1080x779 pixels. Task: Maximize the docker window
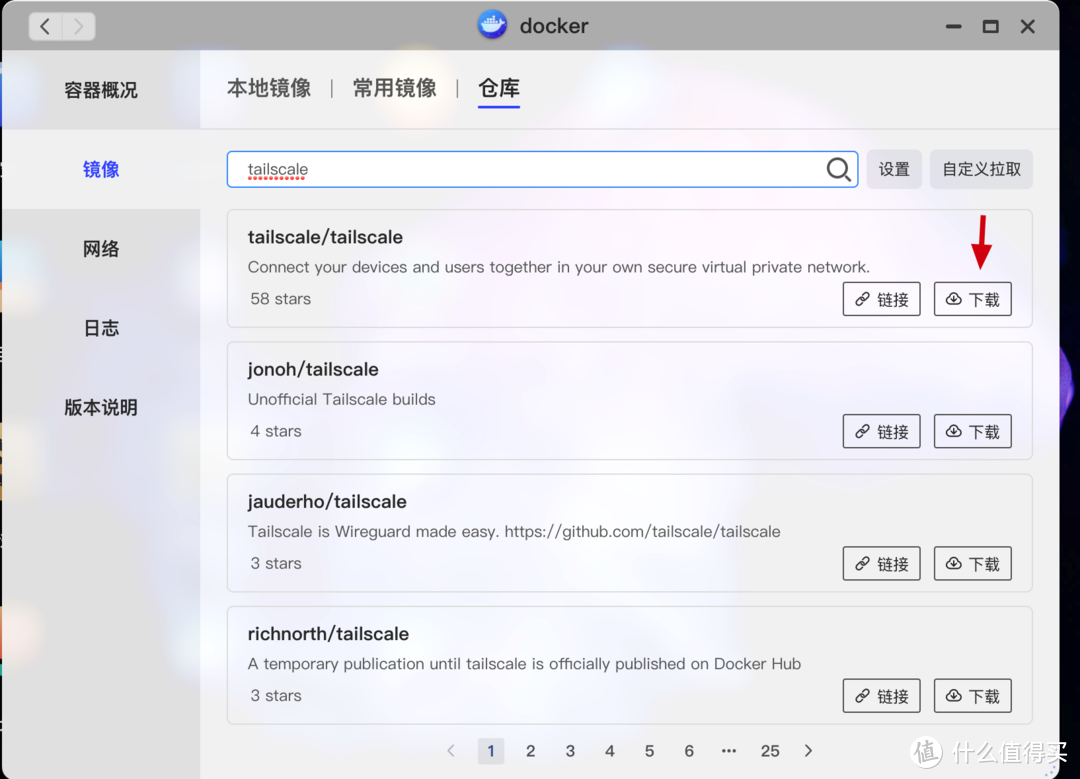click(990, 27)
